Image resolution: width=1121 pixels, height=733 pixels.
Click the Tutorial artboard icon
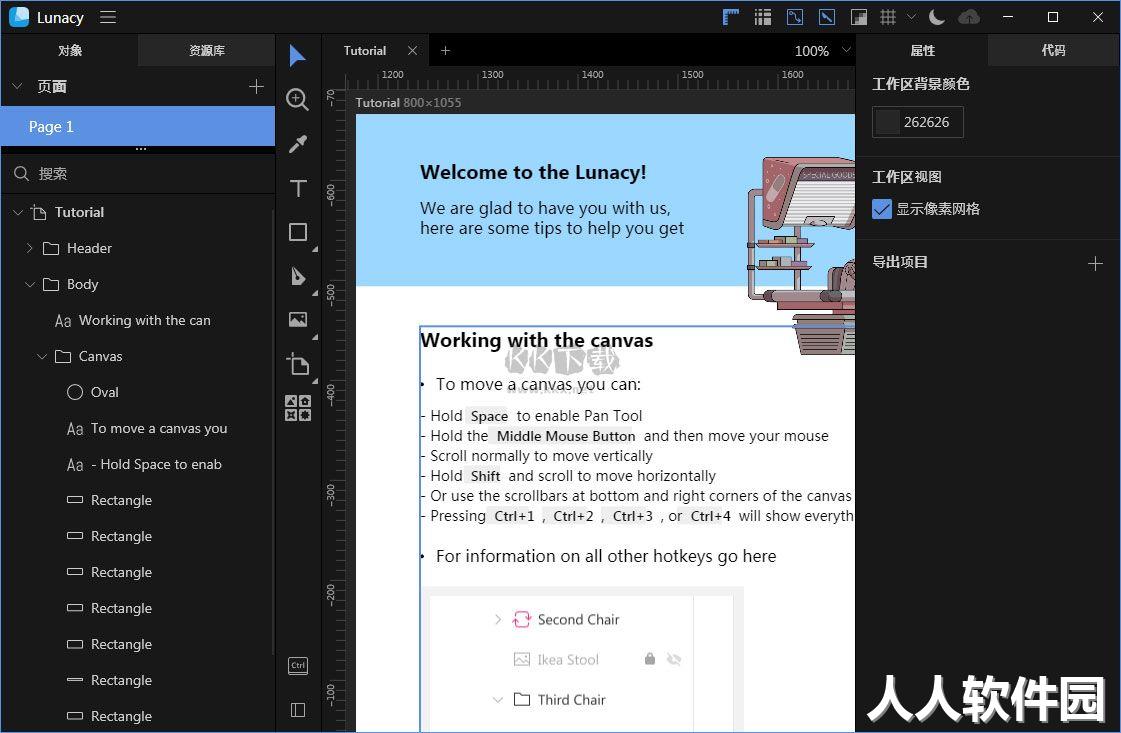tap(39, 212)
